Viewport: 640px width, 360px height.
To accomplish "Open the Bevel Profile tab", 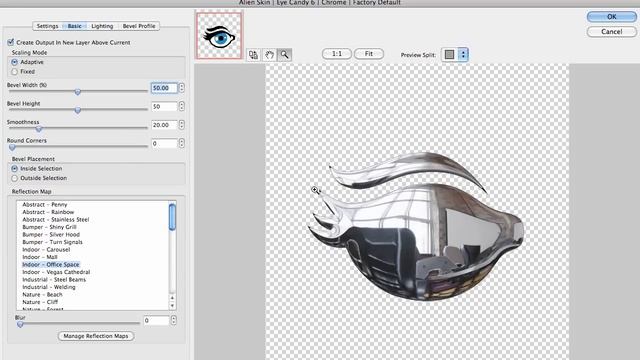I will (139, 26).
